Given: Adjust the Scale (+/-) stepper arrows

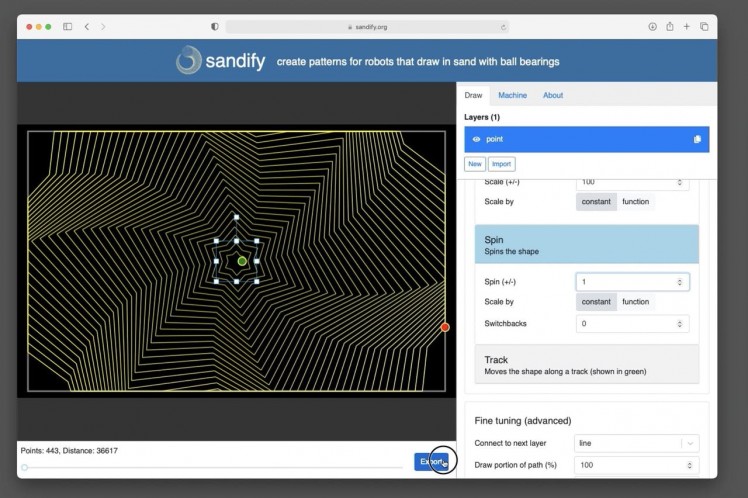Looking at the screenshot, I should [x=680, y=183].
